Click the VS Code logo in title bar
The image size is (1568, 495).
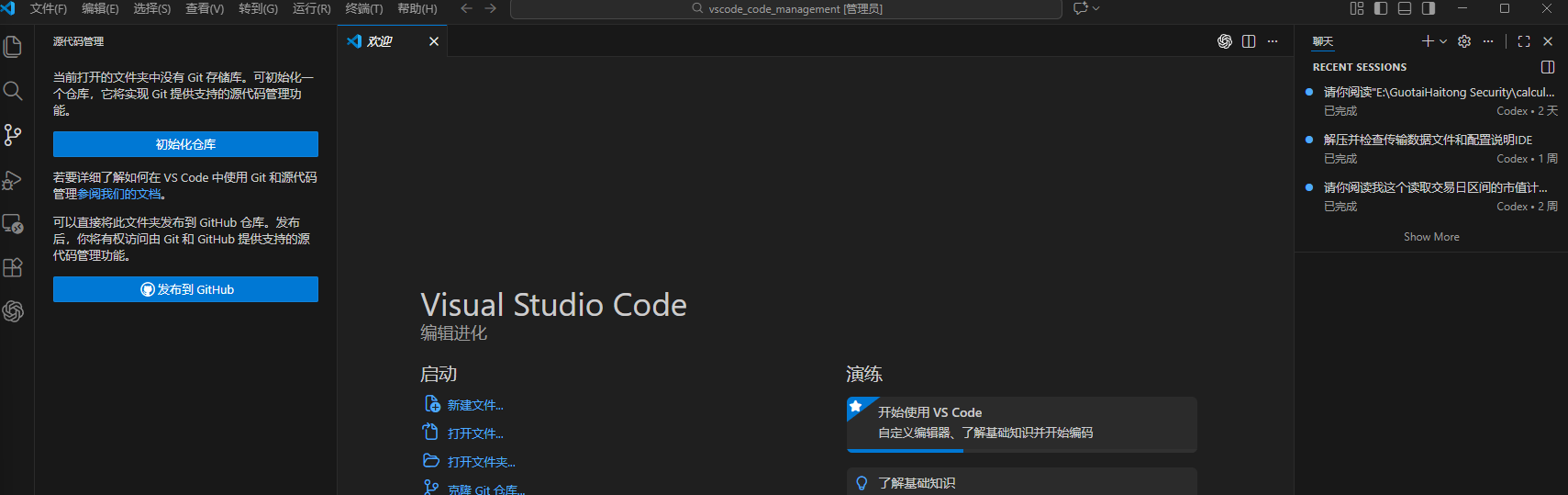pyautogui.click(x=8, y=8)
